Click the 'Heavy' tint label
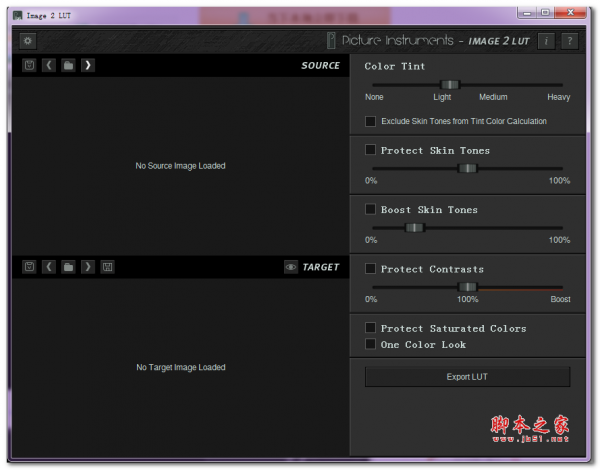 559,97
